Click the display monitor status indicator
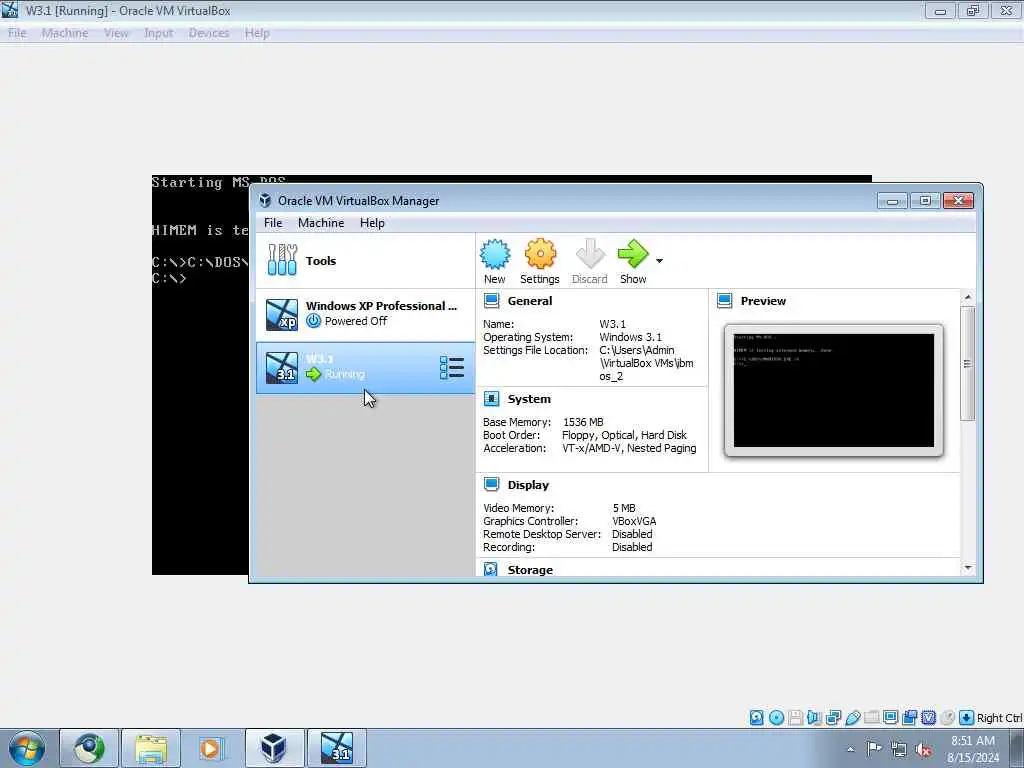This screenshot has height=768, width=1024. tap(890, 718)
